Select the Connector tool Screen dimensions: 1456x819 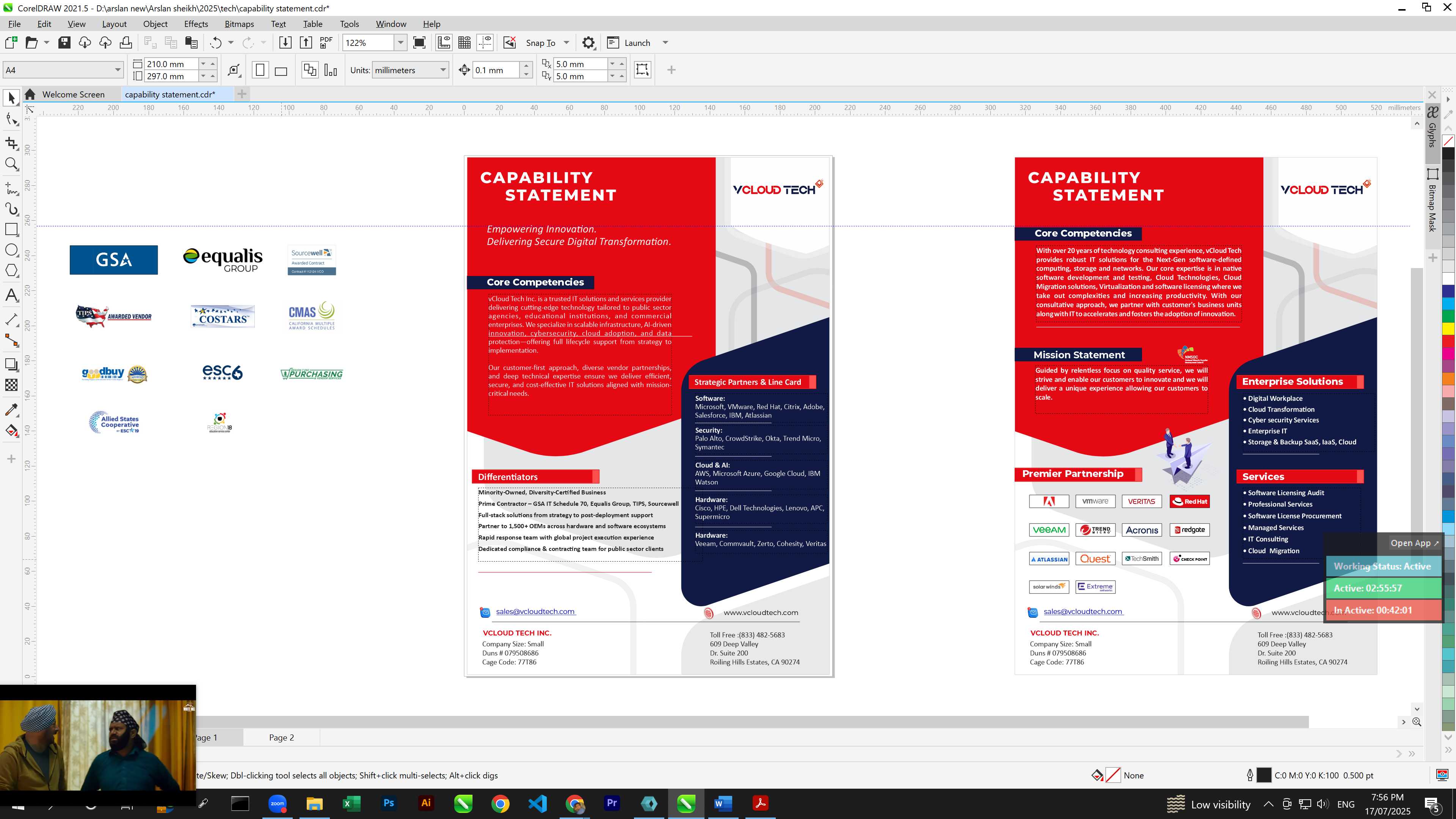tap(11, 340)
